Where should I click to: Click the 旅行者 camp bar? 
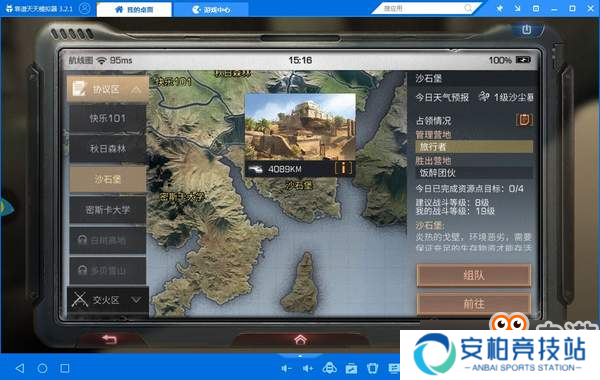coord(474,147)
